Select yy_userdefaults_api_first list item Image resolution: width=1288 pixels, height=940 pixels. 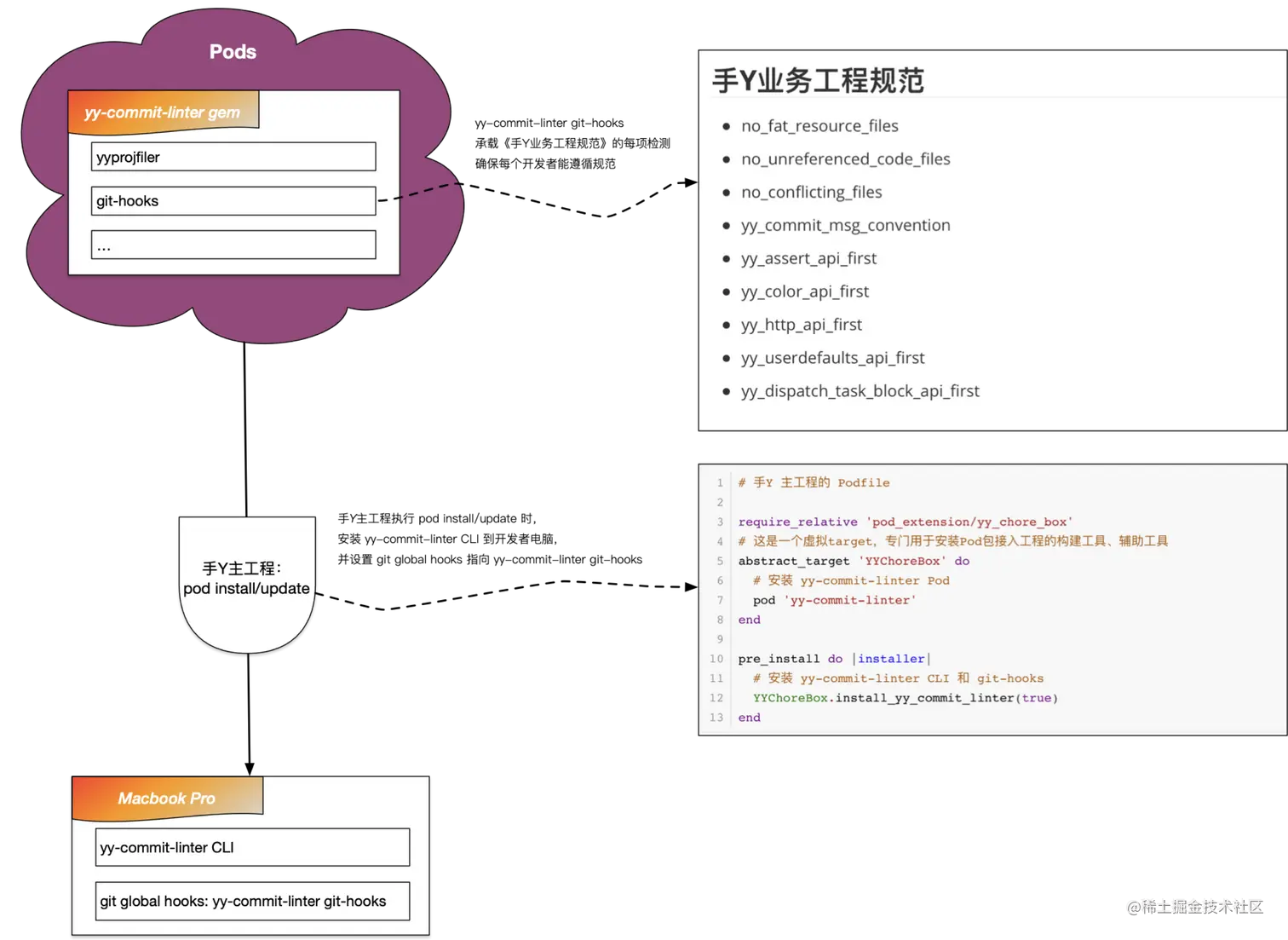(832, 359)
